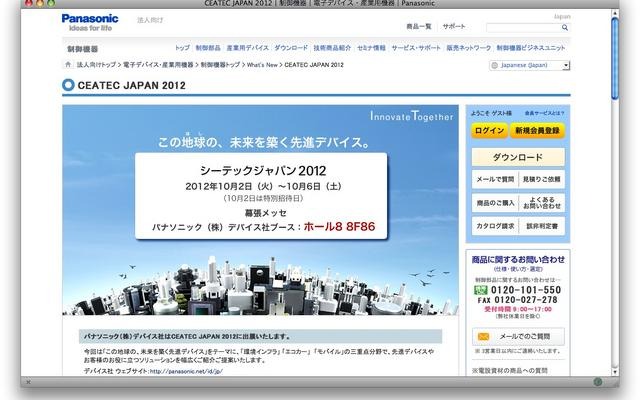Click the ログイン button
This screenshot has width=640, height=400.
pyautogui.click(x=489, y=131)
